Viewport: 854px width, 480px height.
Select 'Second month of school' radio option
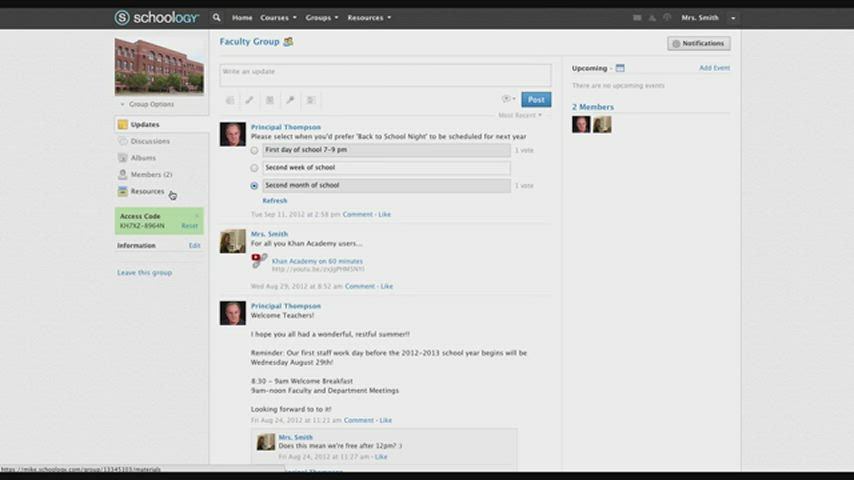point(254,186)
